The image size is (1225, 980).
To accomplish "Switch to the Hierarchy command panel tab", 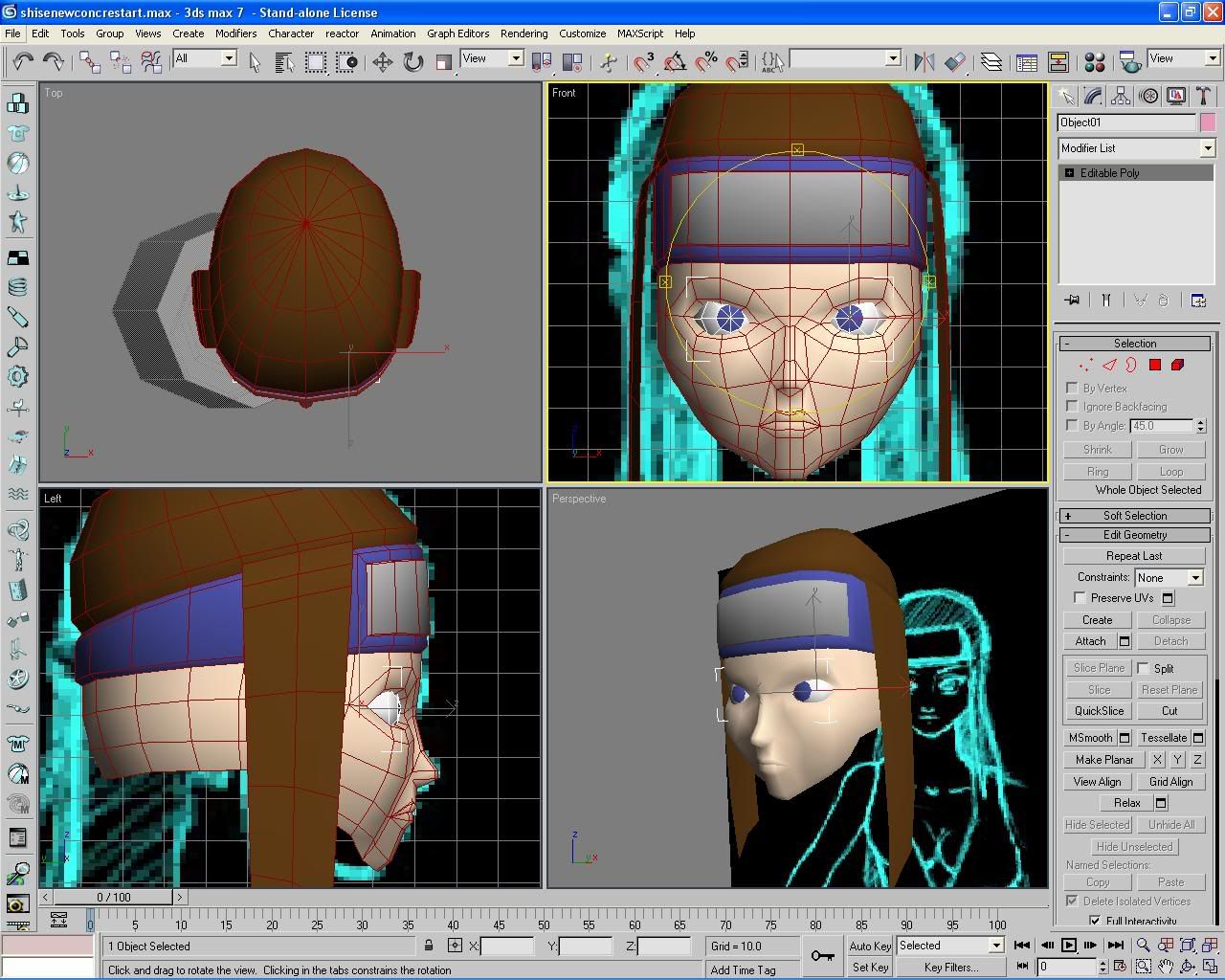I will pyautogui.click(x=1121, y=96).
